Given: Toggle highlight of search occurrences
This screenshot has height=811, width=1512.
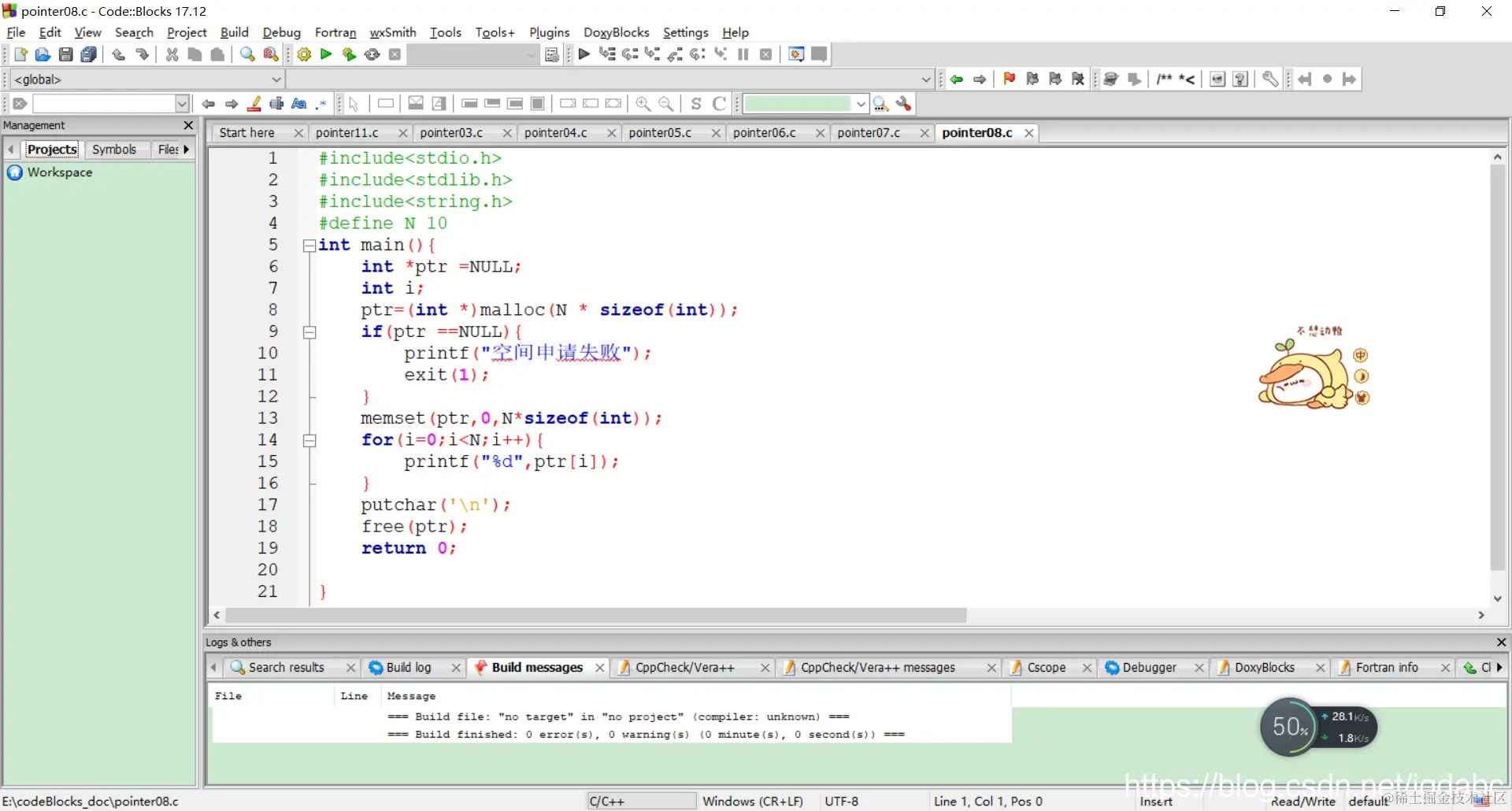Looking at the screenshot, I should point(254,103).
